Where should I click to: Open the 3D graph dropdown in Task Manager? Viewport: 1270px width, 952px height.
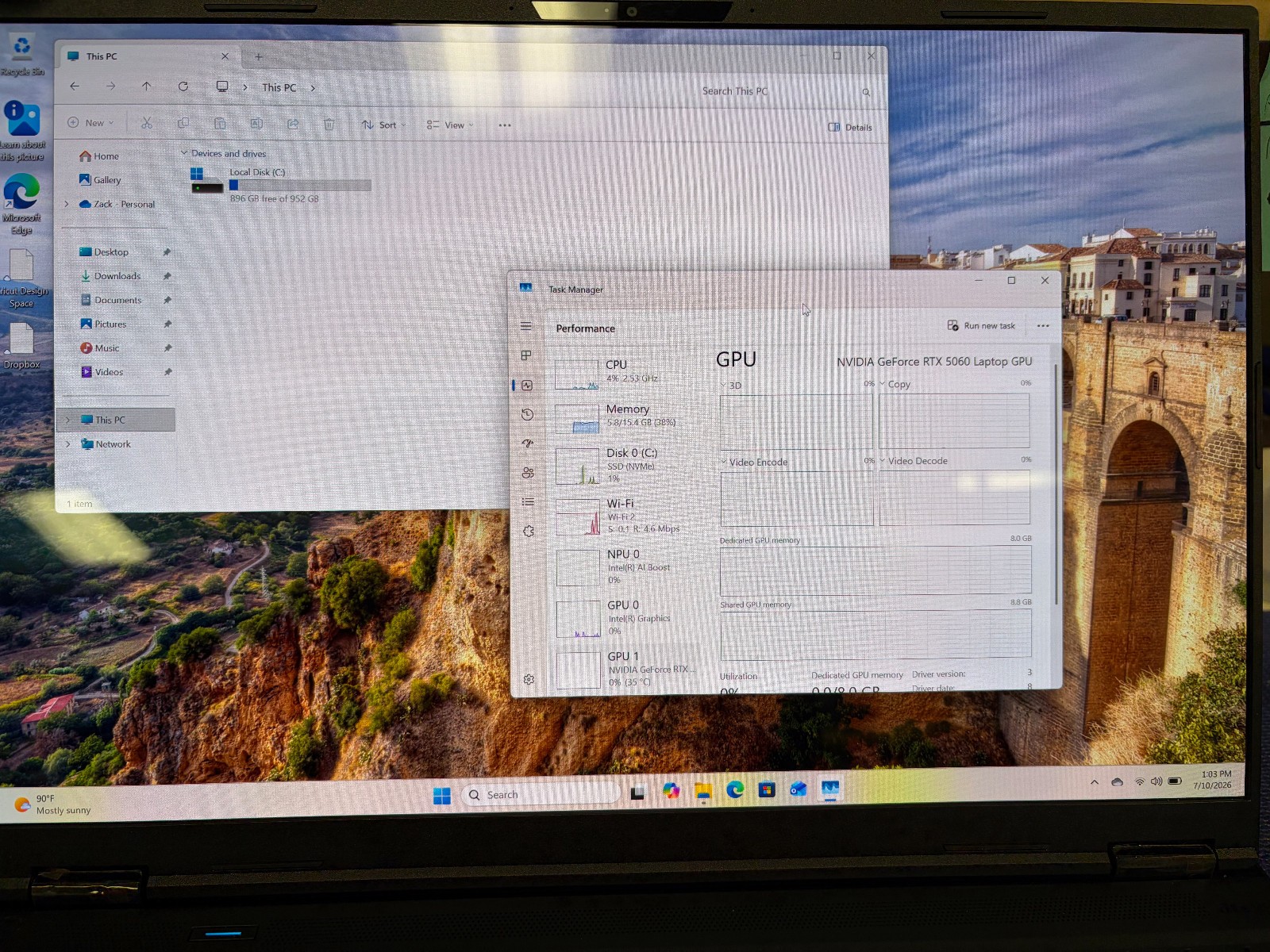[723, 385]
